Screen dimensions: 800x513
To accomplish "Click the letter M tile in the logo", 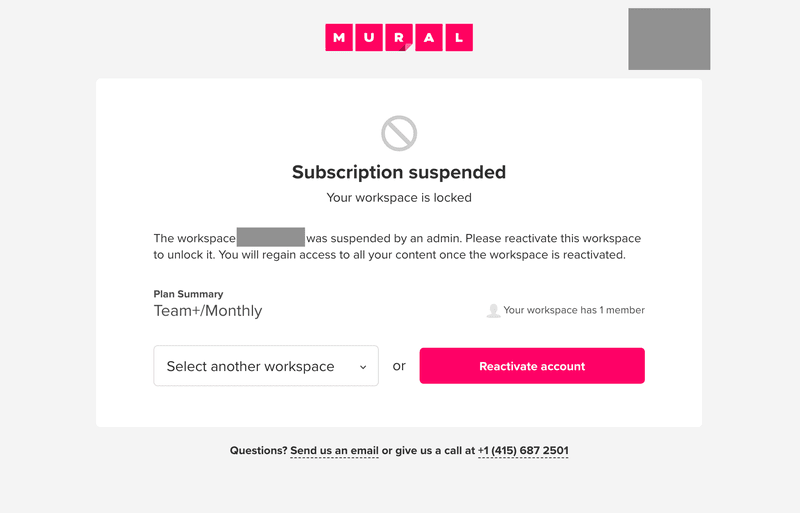I will click(x=339, y=38).
